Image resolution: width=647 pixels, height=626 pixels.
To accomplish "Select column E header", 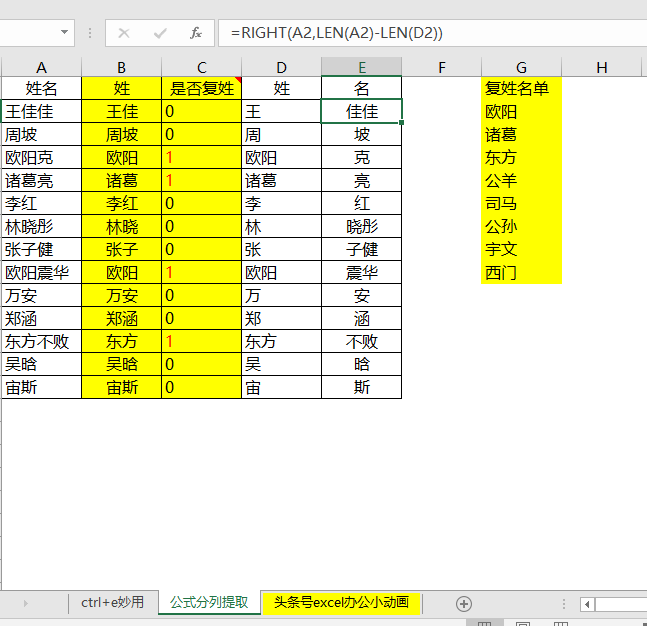I will tap(361, 67).
